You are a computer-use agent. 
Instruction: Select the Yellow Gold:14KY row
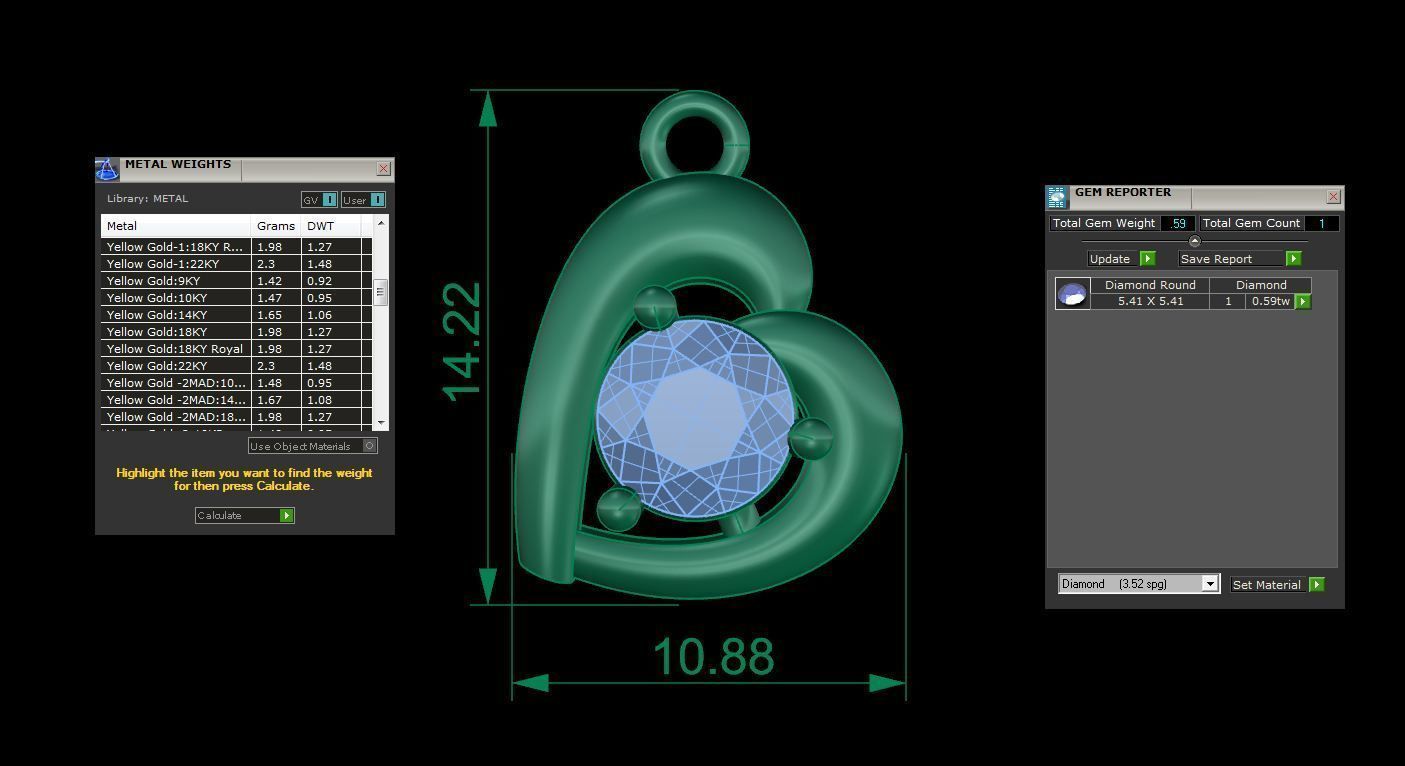coord(236,315)
